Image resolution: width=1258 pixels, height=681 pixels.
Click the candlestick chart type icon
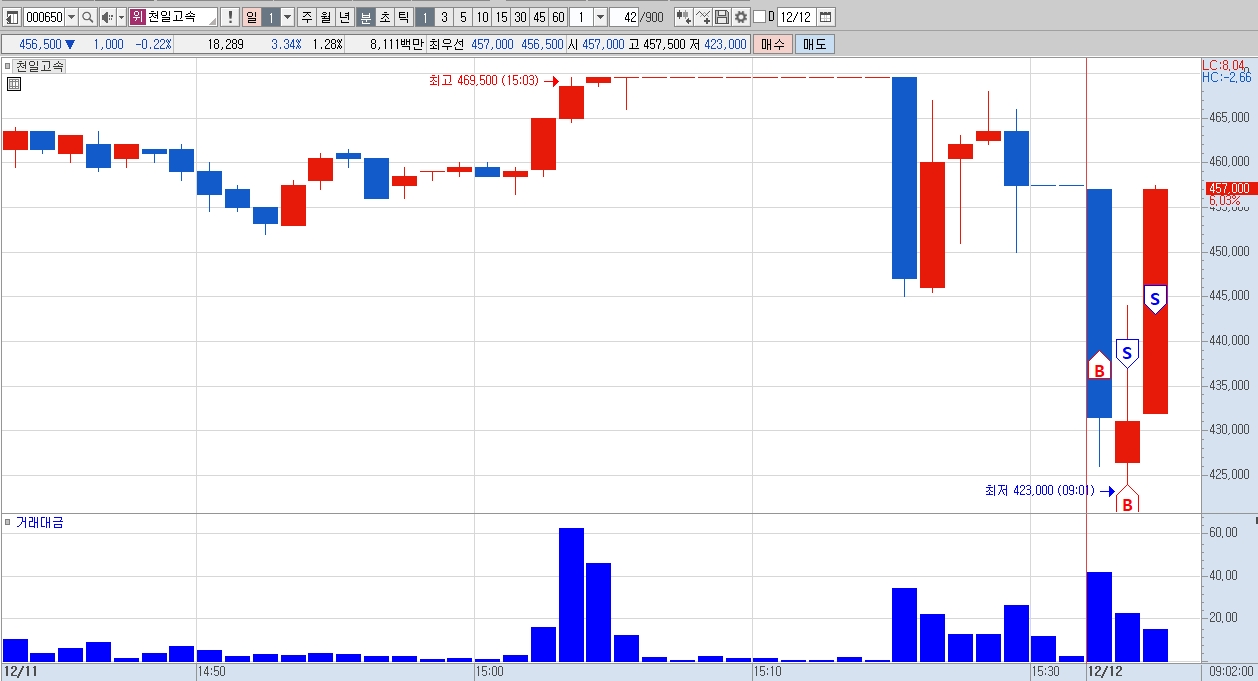click(x=683, y=17)
